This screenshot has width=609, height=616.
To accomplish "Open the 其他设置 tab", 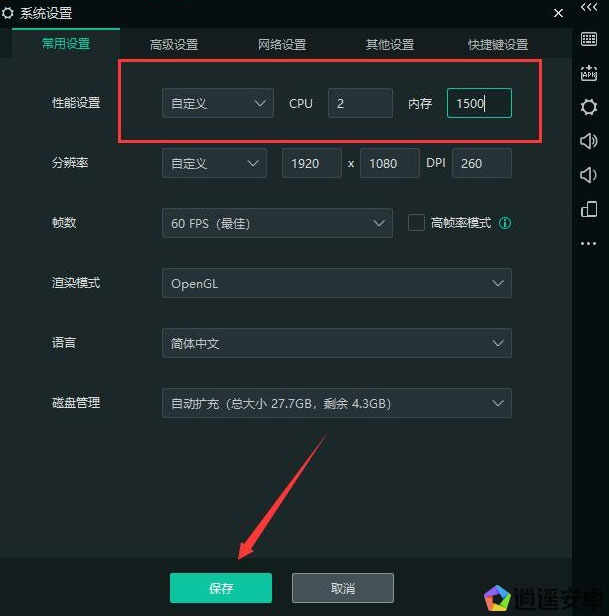I will click(x=390, y=44).
